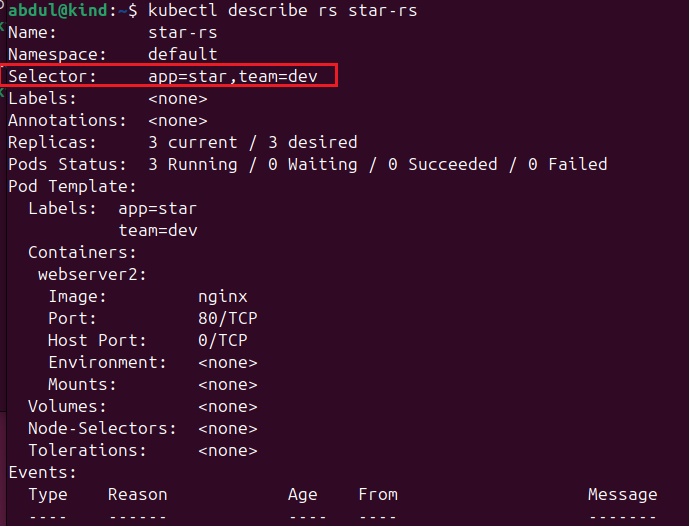Viewport: 690px width, 527px height.
Task: Click the 'Pod Template:' heading
Action: coord(72,186)
